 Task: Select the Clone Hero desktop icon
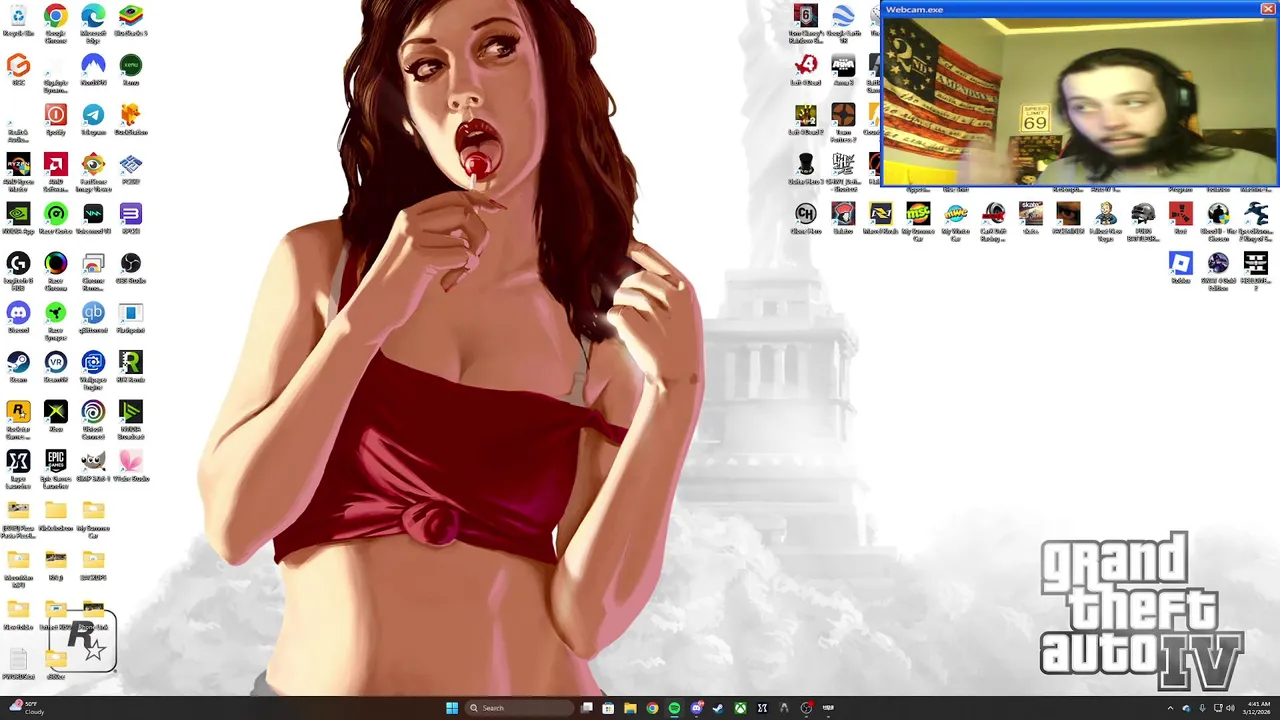[806, 219]
